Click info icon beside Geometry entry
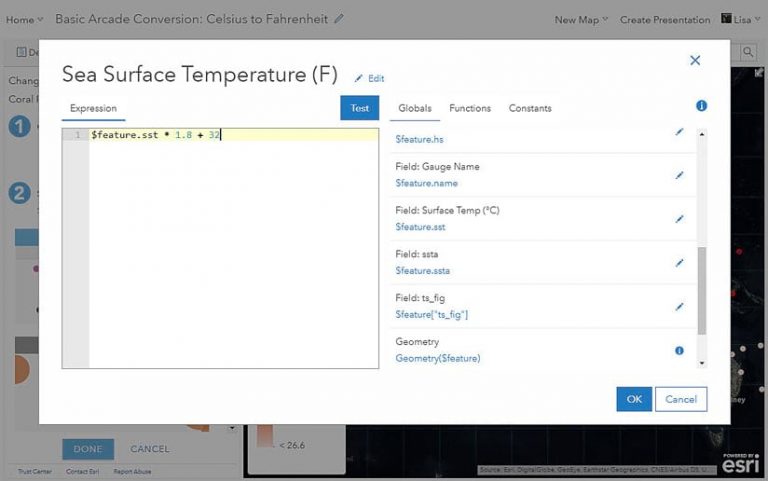The image size is (768, 481). tap(679, 351)
